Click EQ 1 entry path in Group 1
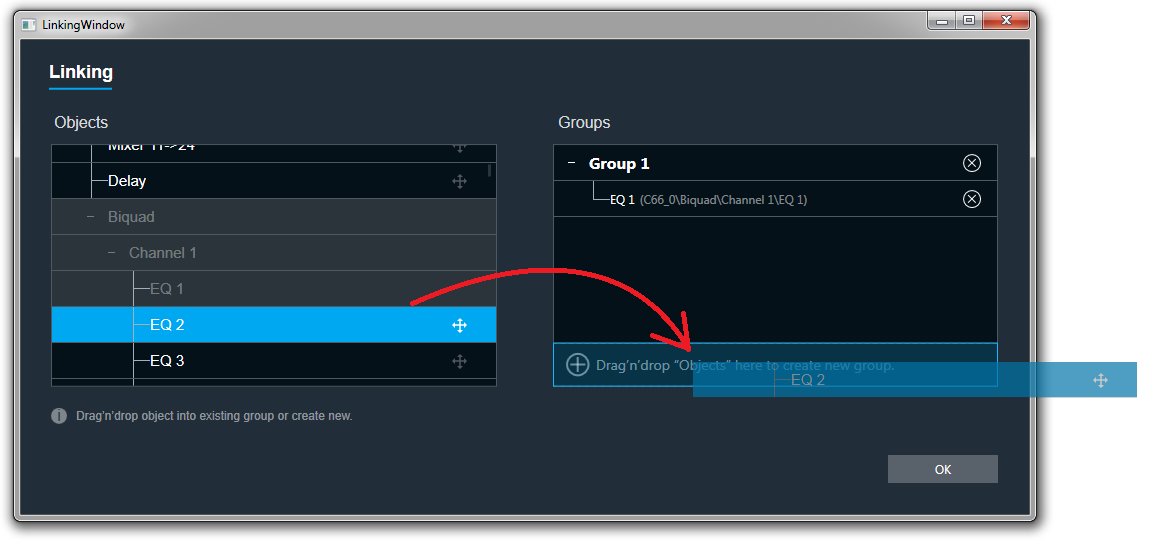The image size is (1150, 541). click(723, 199)
